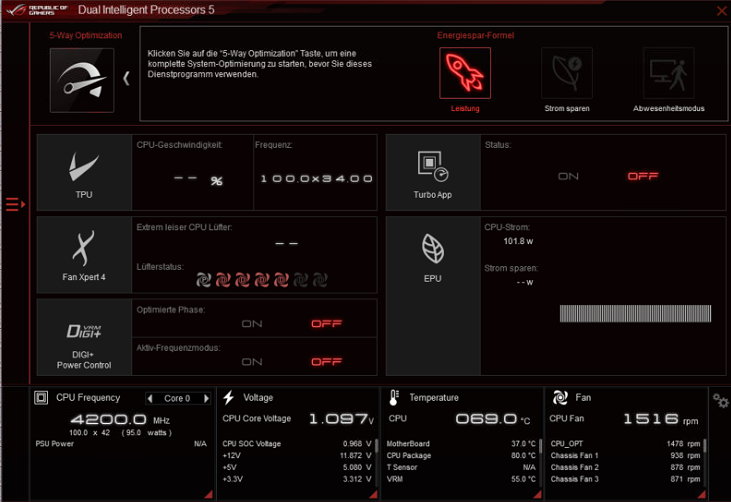Click the Voltage lightning bolt icon
The image size is (731, 502).
tap(228, 398)
